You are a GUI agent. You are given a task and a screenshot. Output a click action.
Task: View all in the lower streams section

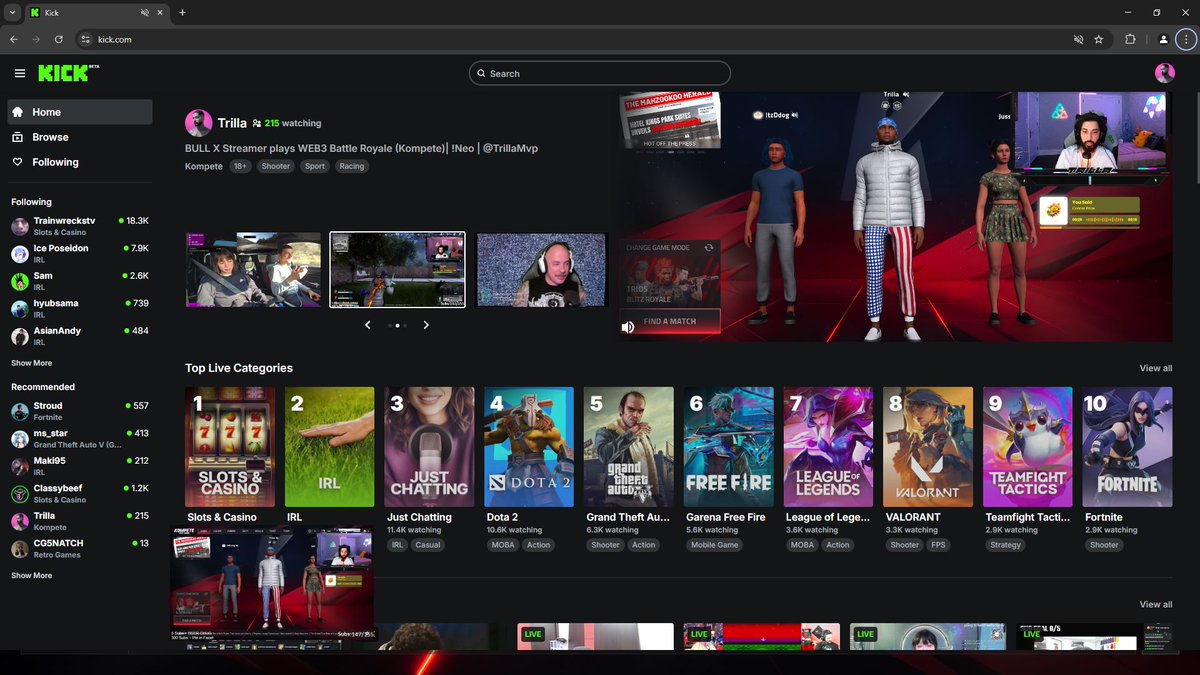pos(1156,604)
